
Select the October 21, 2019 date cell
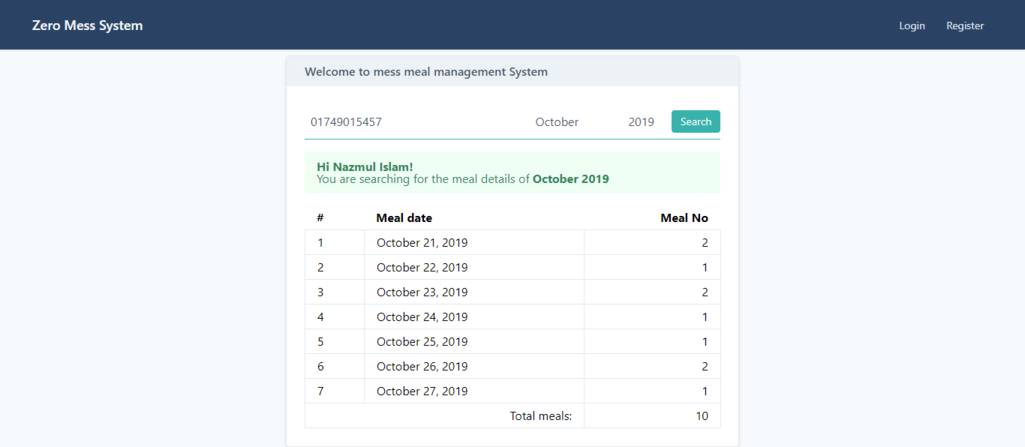[x=422, y=243]
